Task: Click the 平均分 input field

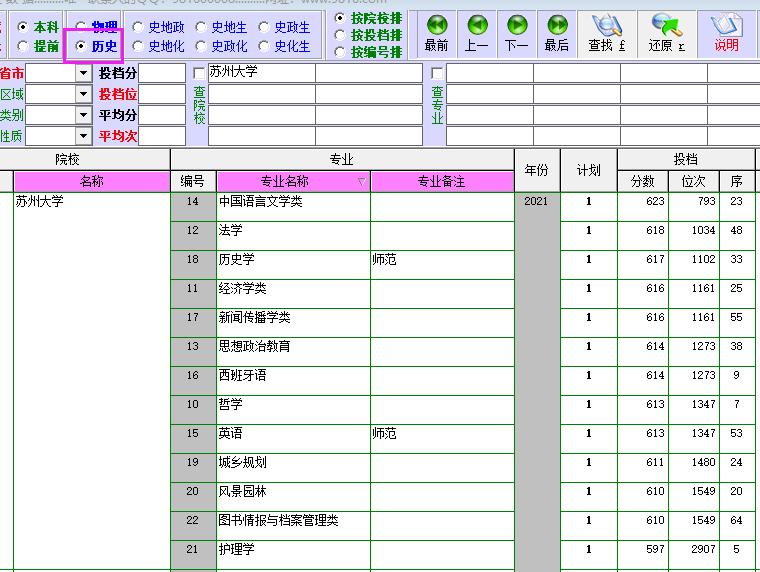Action: click(162, 115)
